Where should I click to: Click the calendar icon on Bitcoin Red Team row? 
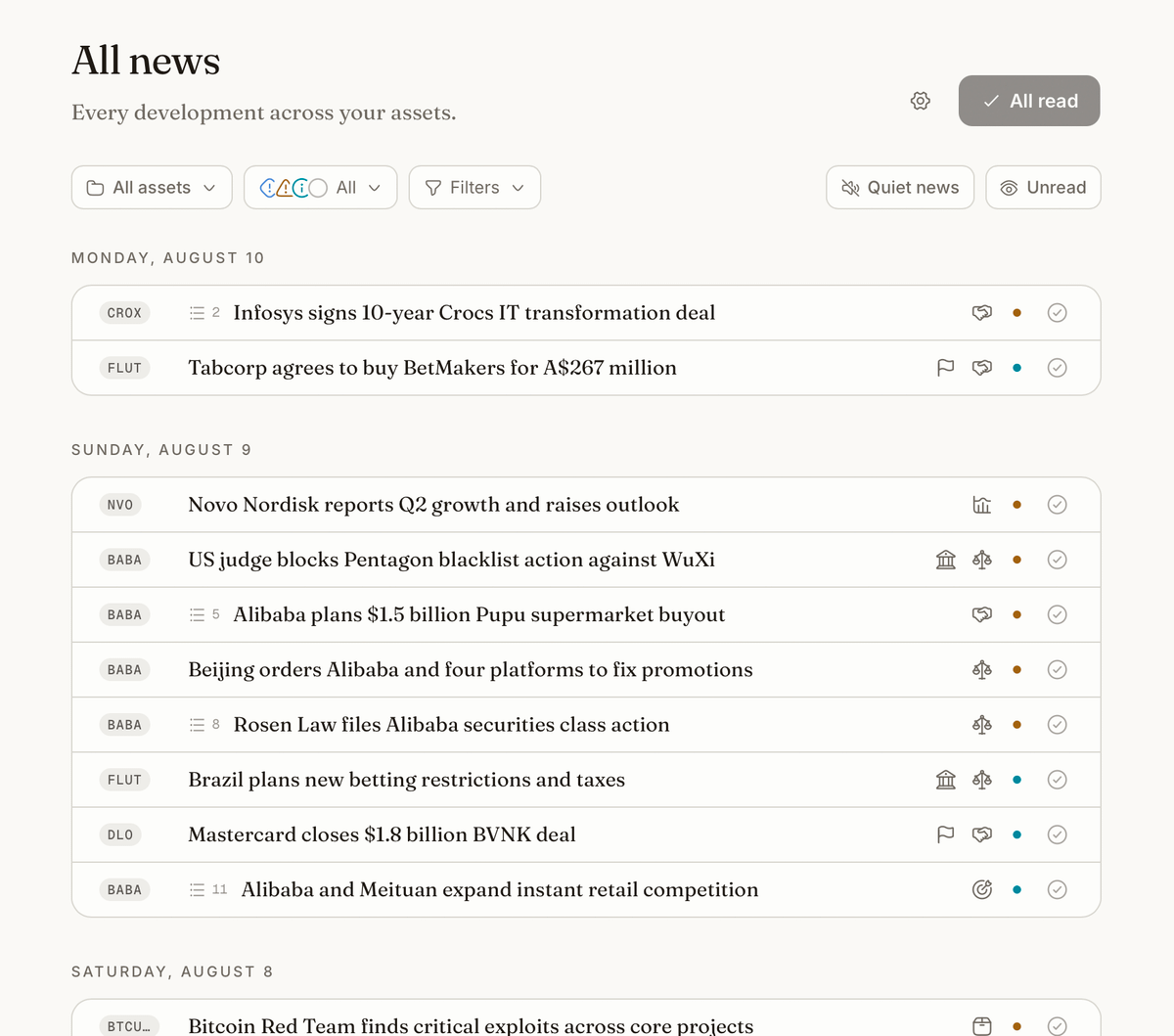[982, 1025]
